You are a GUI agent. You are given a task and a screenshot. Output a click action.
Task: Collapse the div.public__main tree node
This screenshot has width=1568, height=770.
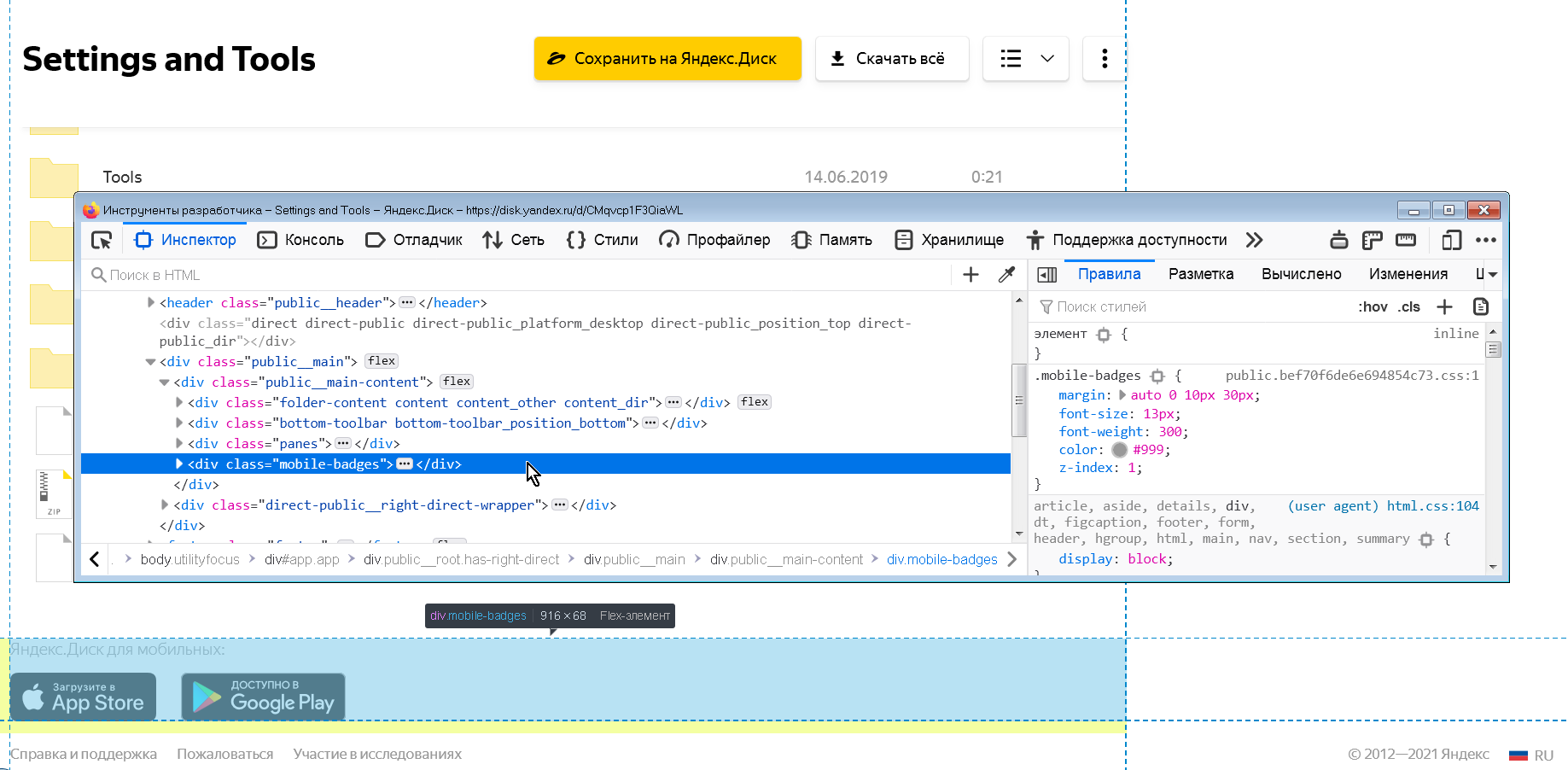(x=150, y=361)
